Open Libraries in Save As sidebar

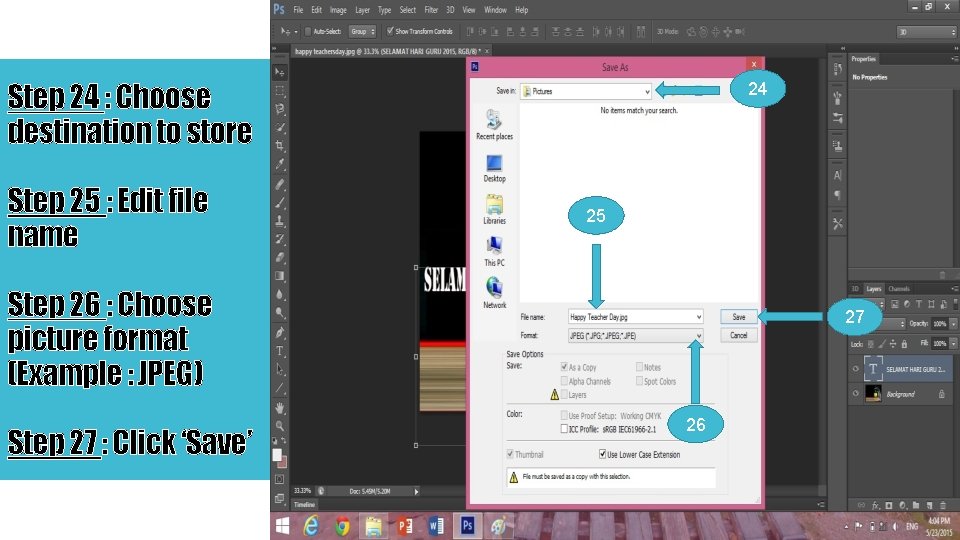point(494,209)
